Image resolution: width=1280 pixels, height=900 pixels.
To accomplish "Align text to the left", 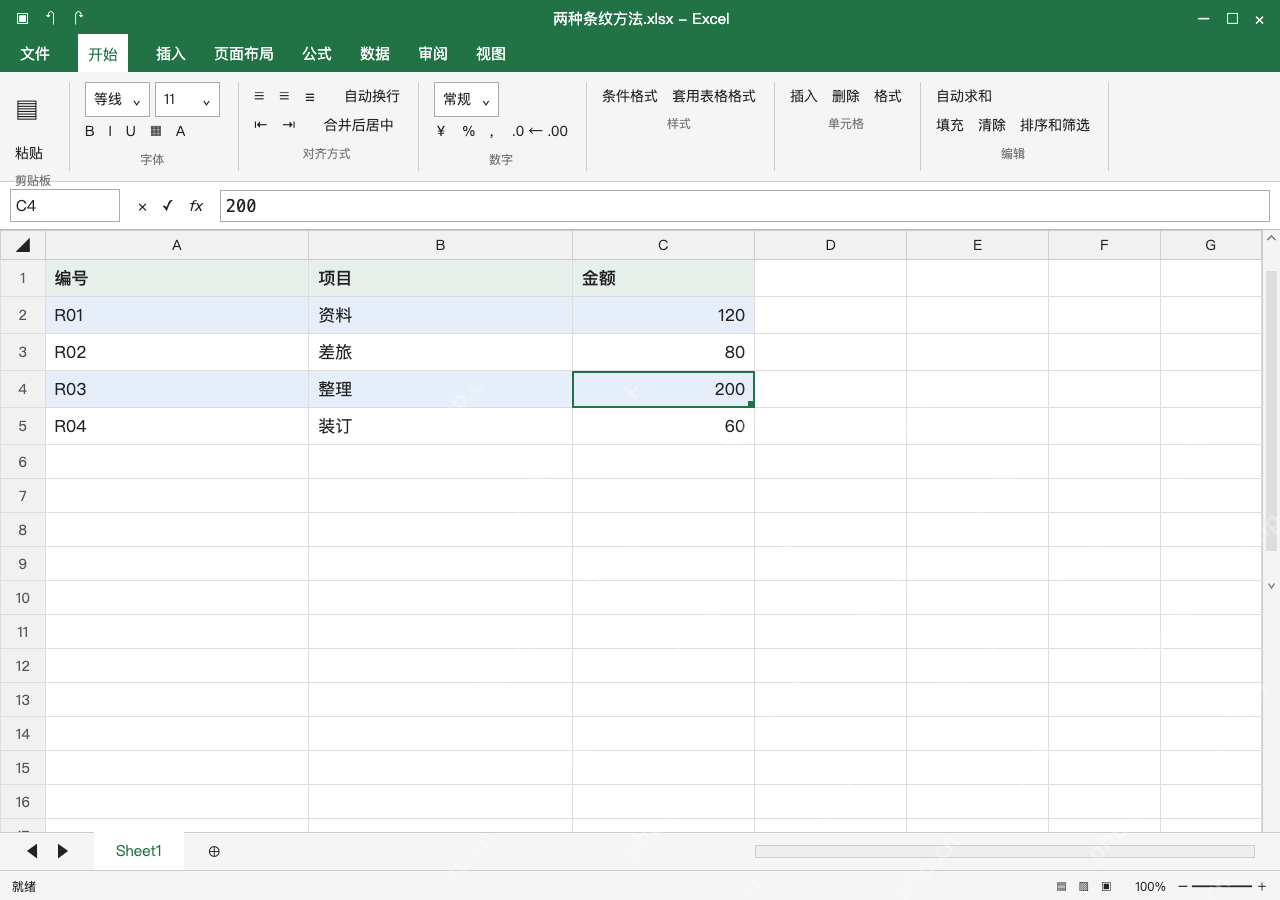I will coord(259,96).
